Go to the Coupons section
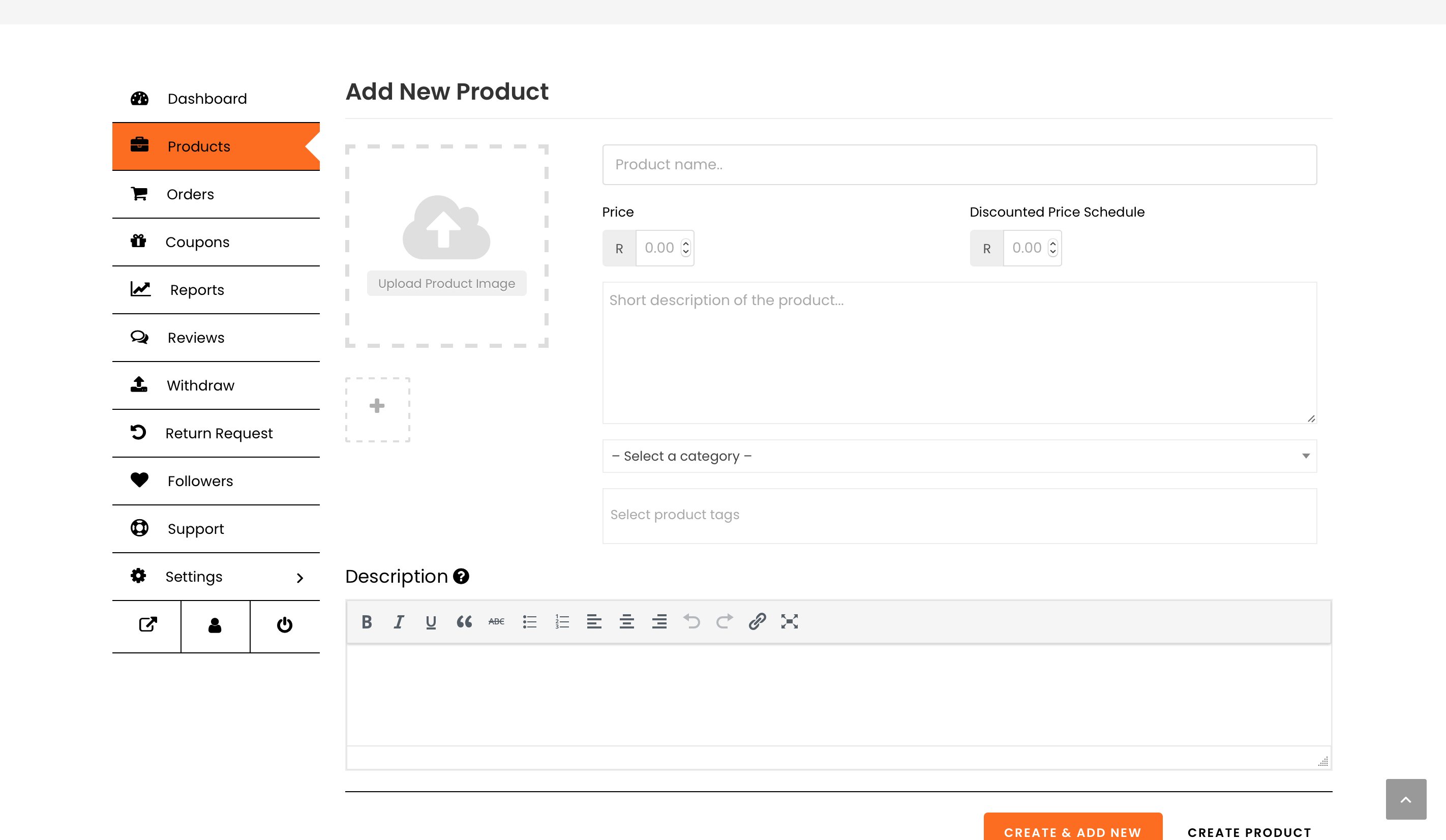 pos(197,242)
